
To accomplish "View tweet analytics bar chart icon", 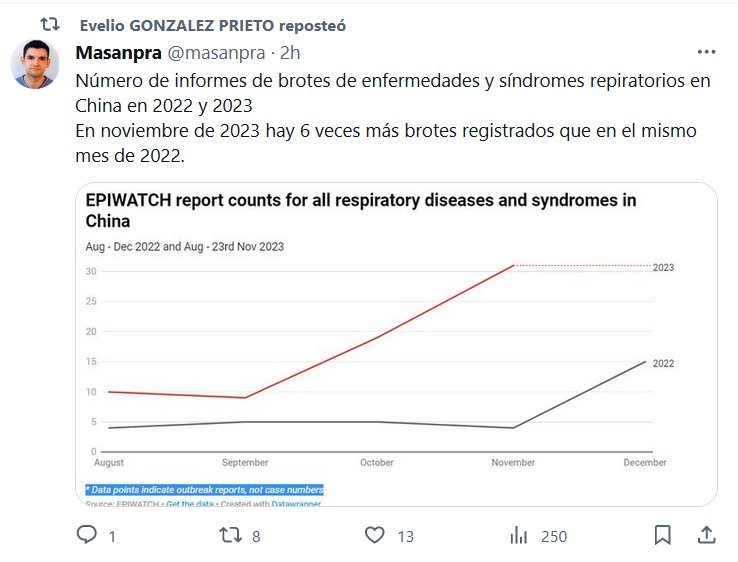I will (x=518, y=536).
